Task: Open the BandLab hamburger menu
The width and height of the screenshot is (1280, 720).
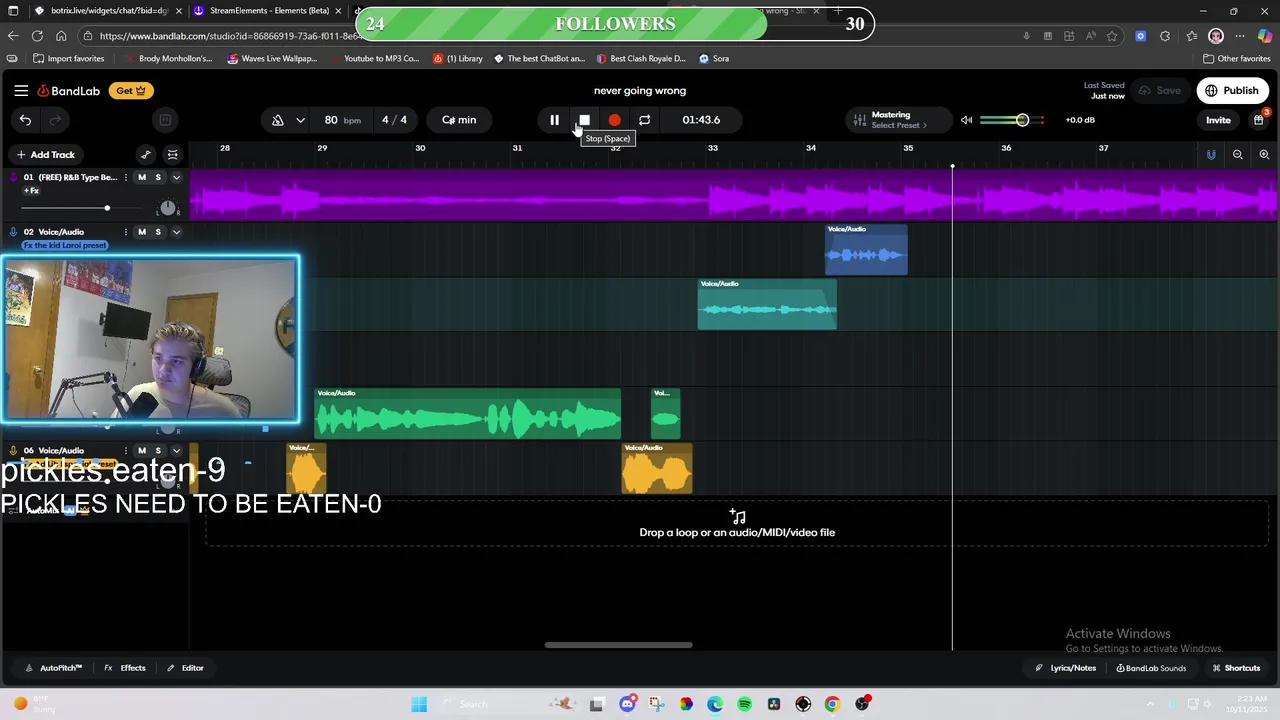Action: click(x=21, y=91)
